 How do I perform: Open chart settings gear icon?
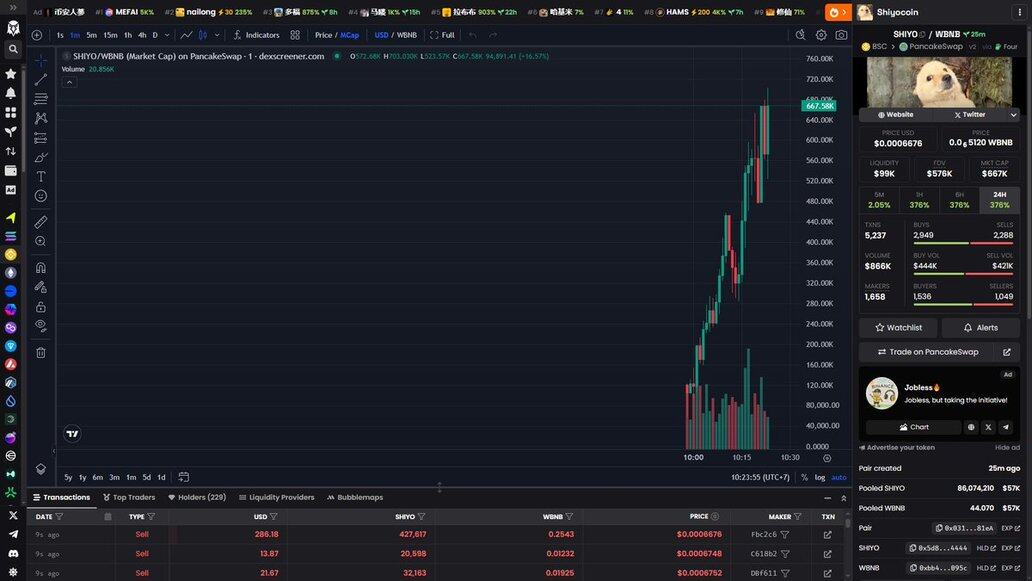[x=821, y=35]
